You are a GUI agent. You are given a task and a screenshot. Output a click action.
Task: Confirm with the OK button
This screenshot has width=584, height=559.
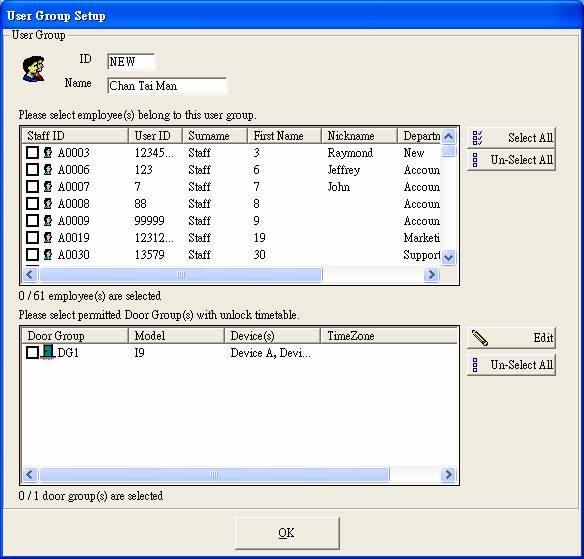[x=287, y=533]
